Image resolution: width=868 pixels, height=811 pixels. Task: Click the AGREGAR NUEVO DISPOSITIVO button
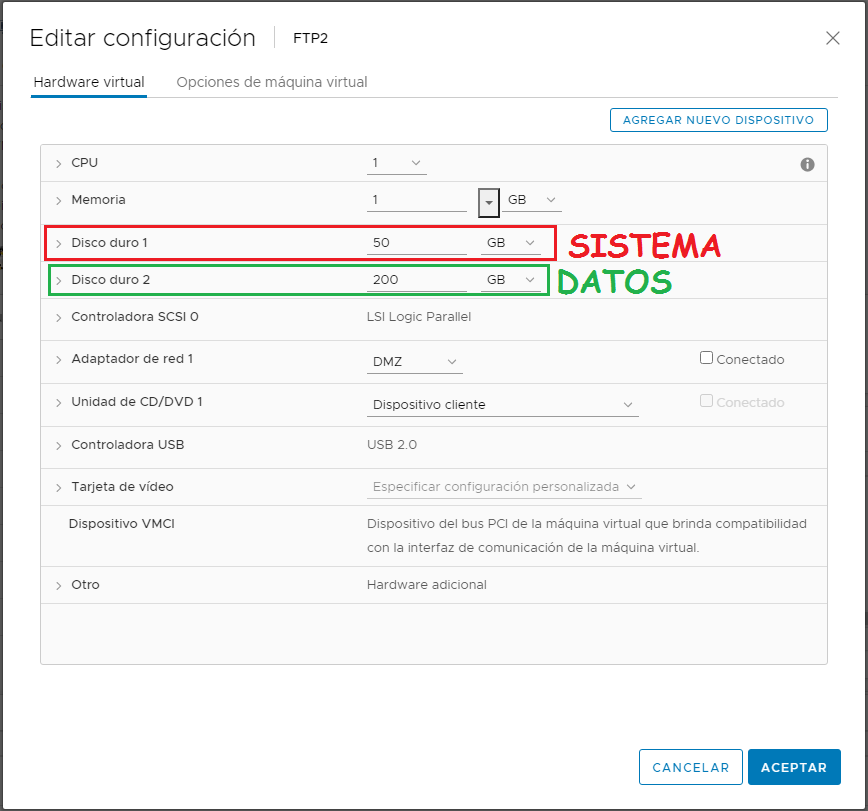(718, 119)
